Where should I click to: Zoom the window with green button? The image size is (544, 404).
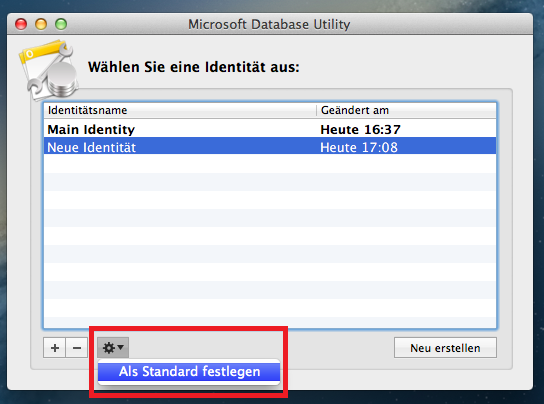point(61,24)
